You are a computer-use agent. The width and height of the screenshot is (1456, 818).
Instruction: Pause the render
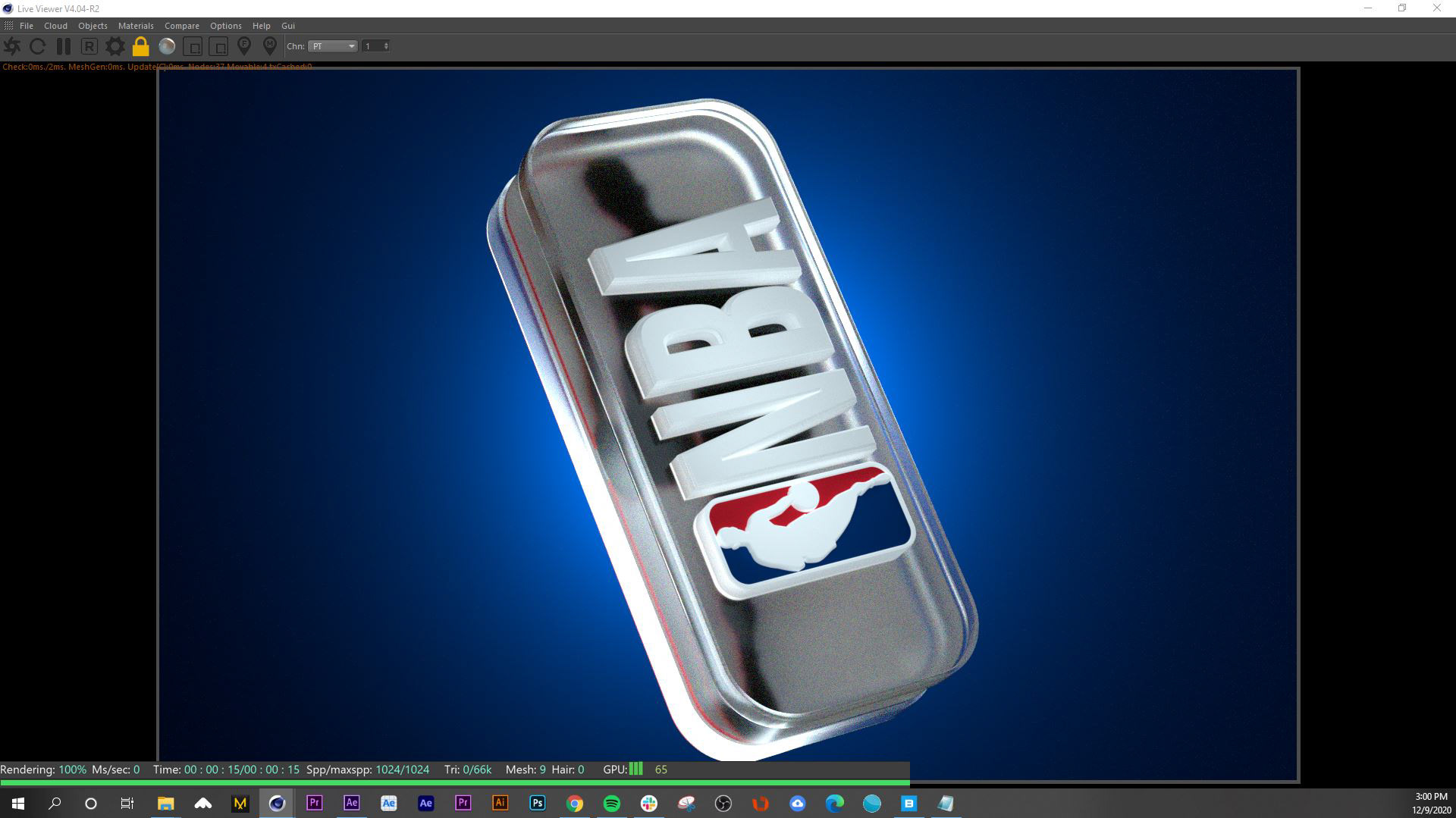pyautogui.click(x=64, y=46)
